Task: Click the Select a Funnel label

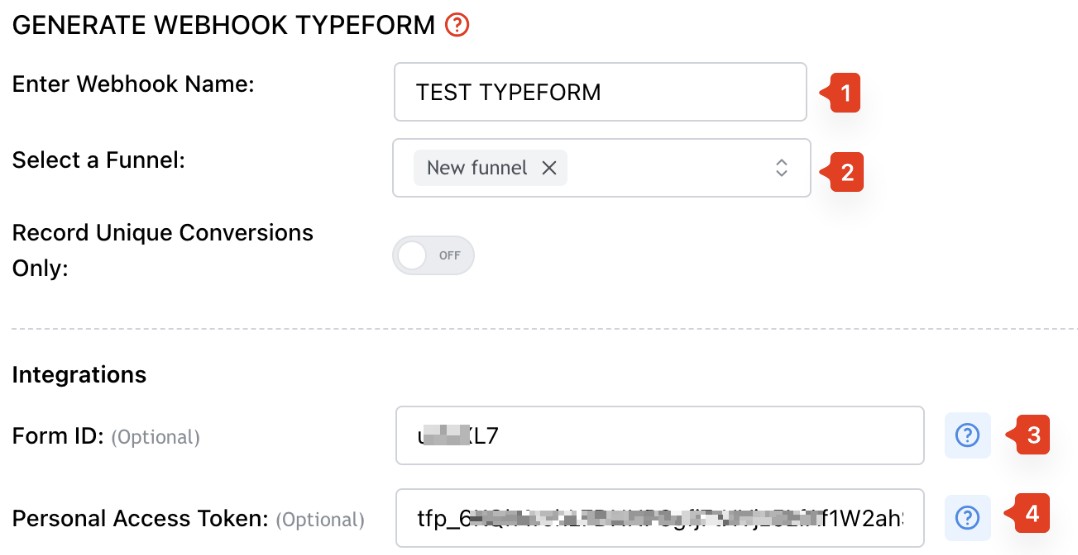Action: tap(99, 160)
